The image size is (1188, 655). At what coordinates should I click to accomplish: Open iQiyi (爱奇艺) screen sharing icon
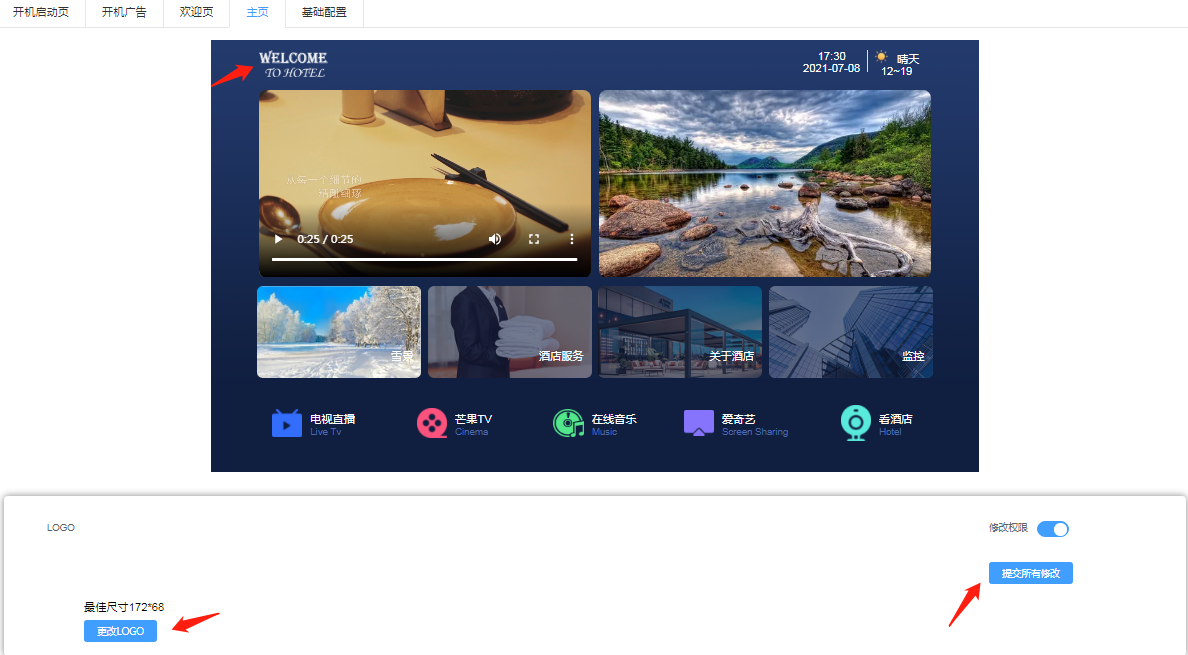point(699,424)
